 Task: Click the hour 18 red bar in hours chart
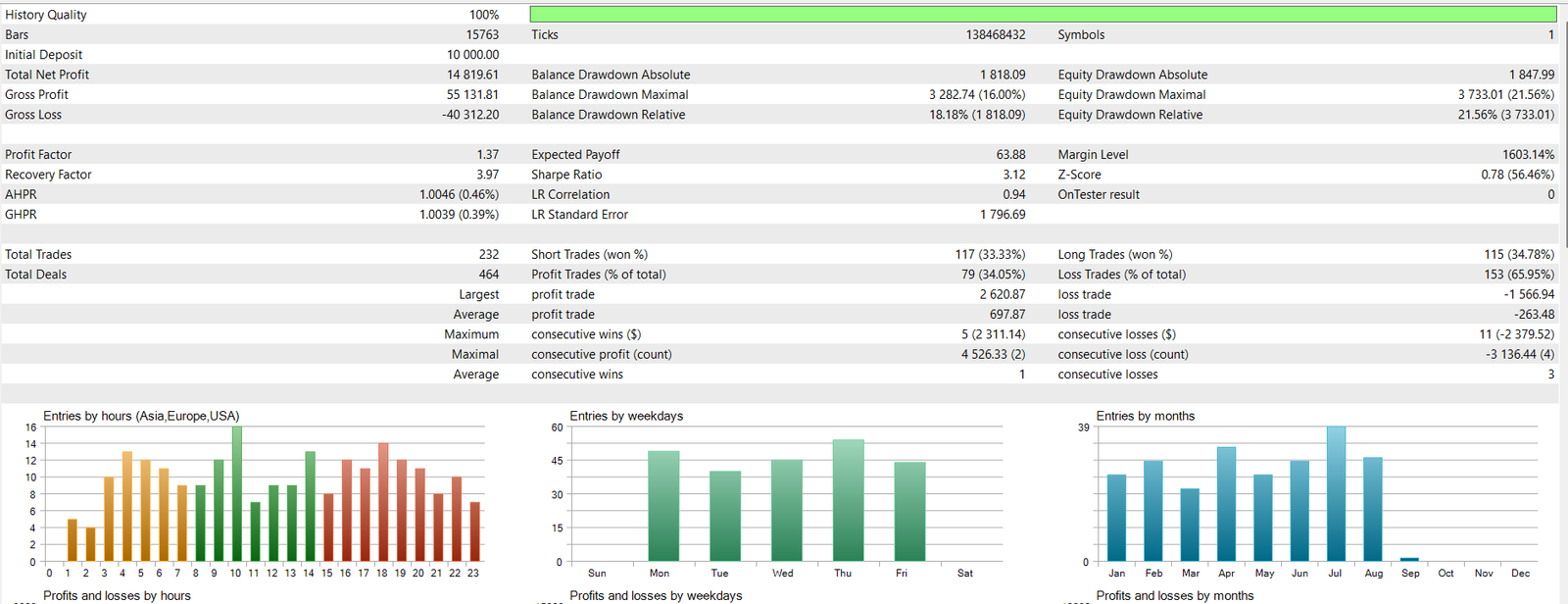tap(383, 502)
